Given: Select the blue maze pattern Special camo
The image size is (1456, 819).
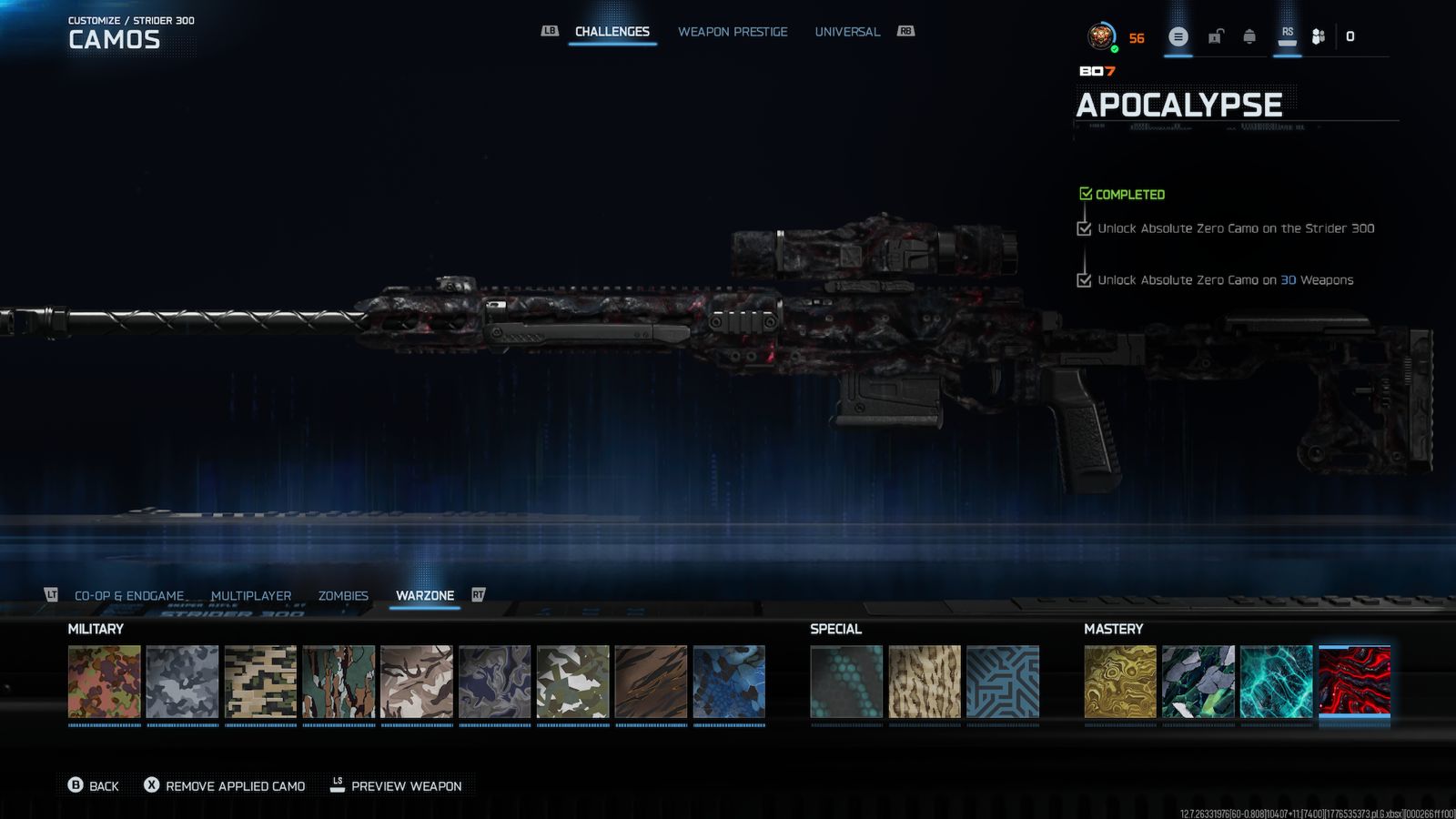Looking at the screenshot, I should (1003, 682).
